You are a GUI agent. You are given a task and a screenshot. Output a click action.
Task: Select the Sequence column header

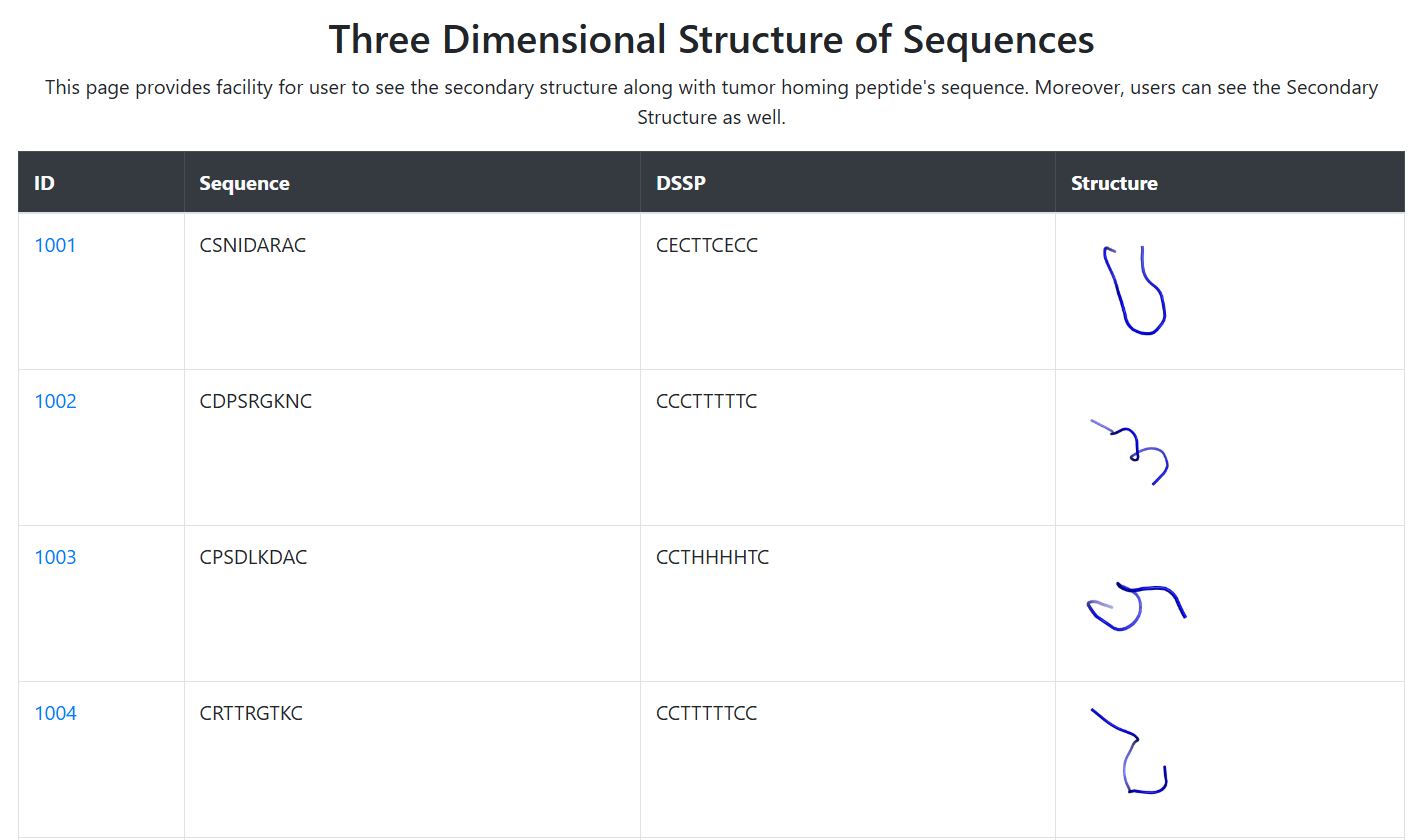(x=246, y=183)
